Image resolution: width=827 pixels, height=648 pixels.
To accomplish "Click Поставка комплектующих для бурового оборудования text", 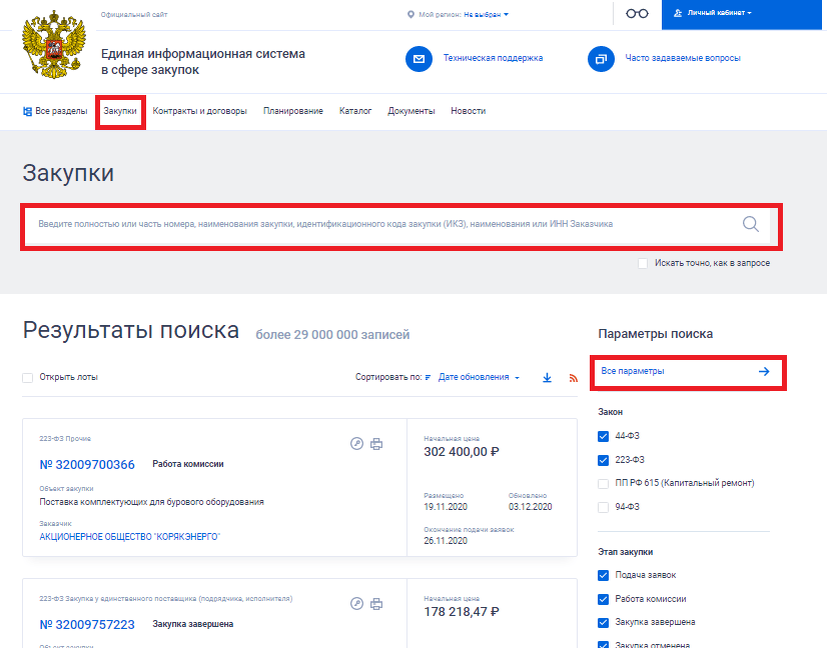I will point(152,502).
